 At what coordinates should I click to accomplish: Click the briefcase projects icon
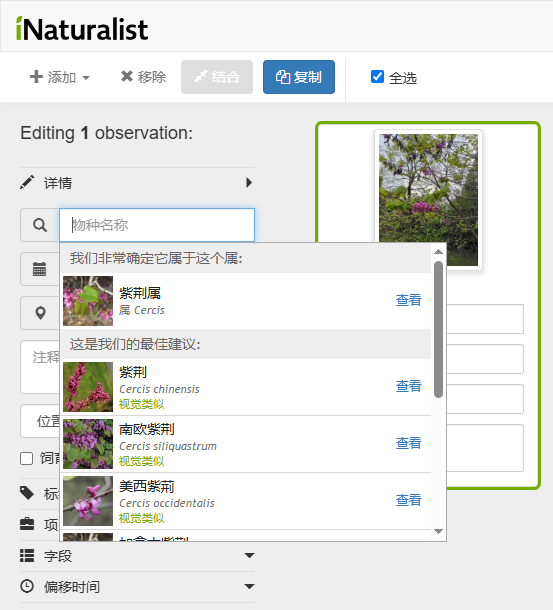click(27, 524)
